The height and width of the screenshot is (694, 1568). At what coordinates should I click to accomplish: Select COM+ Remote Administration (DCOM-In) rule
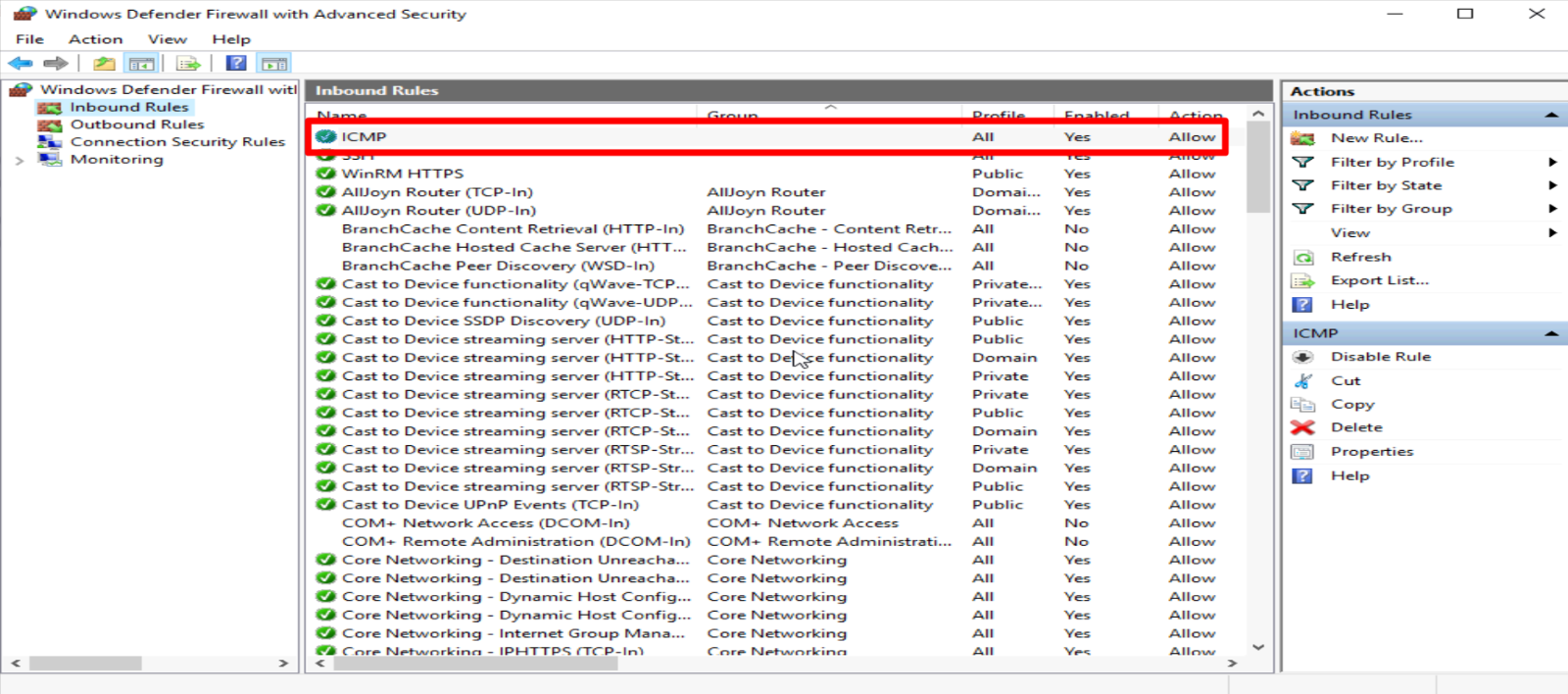click(x=515, y=541)
